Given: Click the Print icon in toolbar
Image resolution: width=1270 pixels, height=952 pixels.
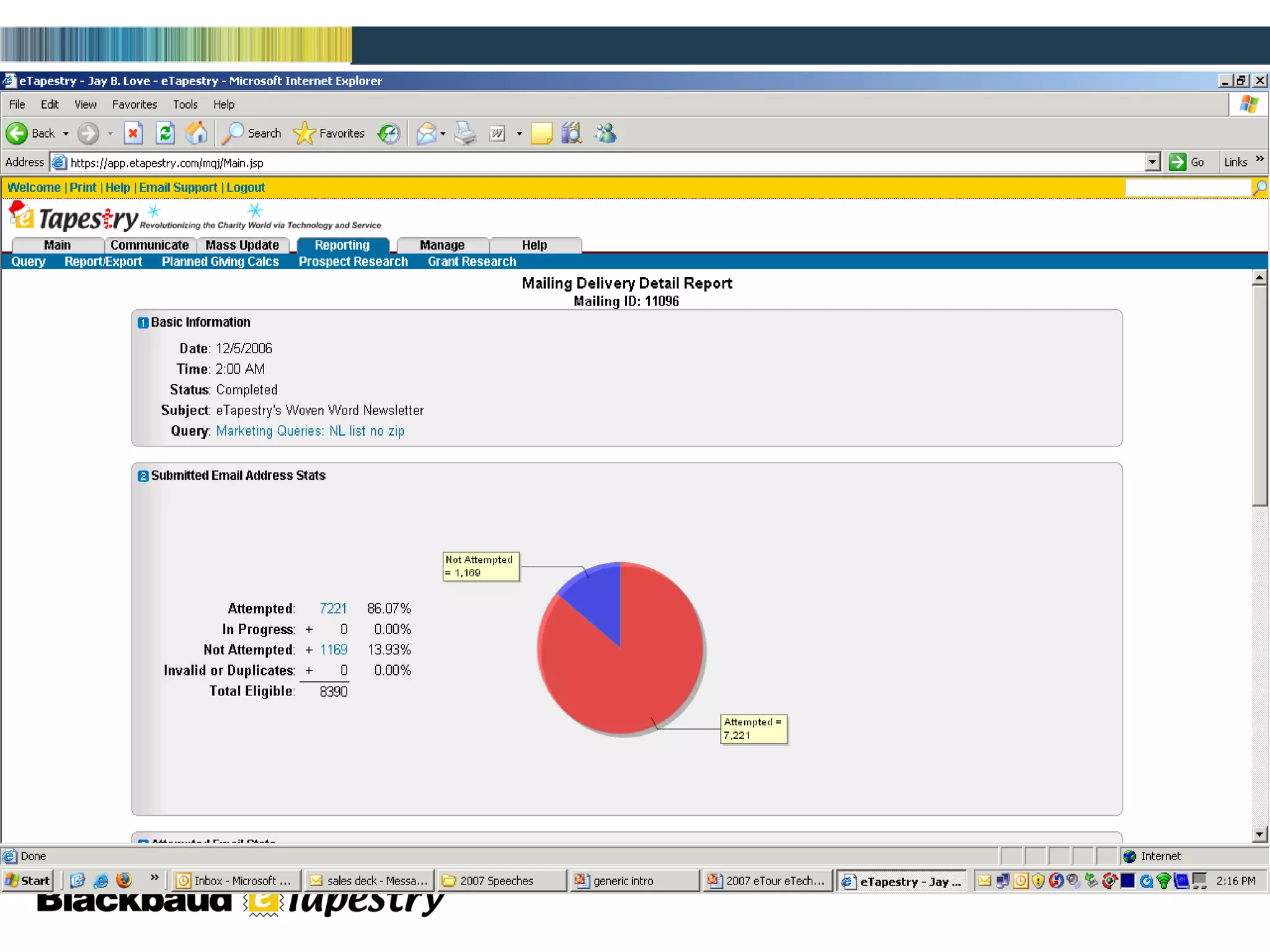Looking at the screenshot, I should (x=465, y=133).
